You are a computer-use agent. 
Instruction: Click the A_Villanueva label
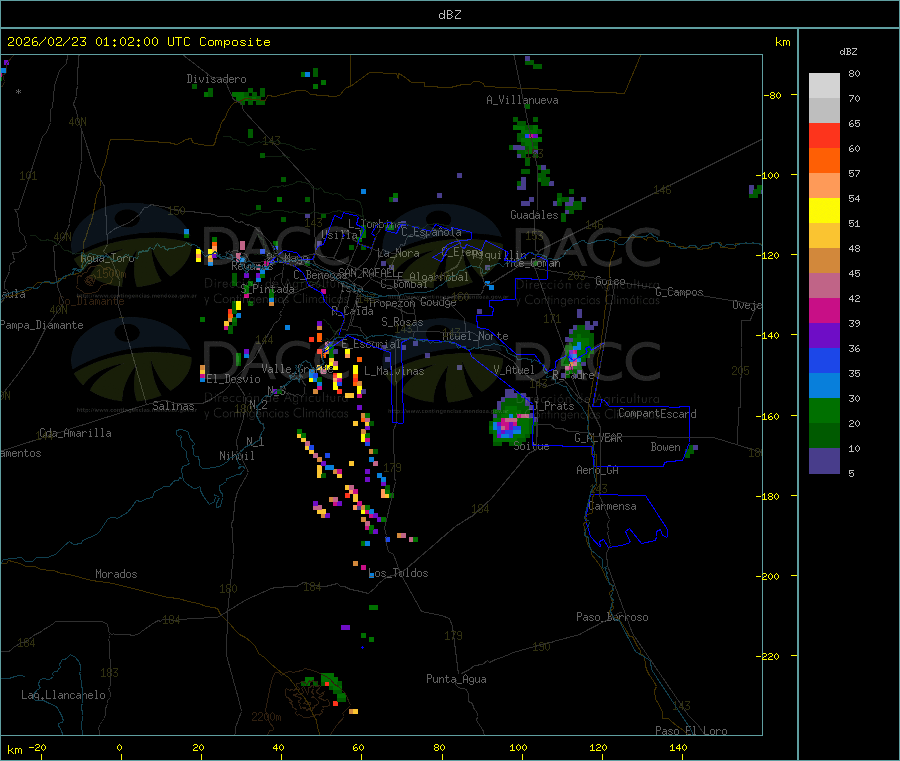[522, 100]
